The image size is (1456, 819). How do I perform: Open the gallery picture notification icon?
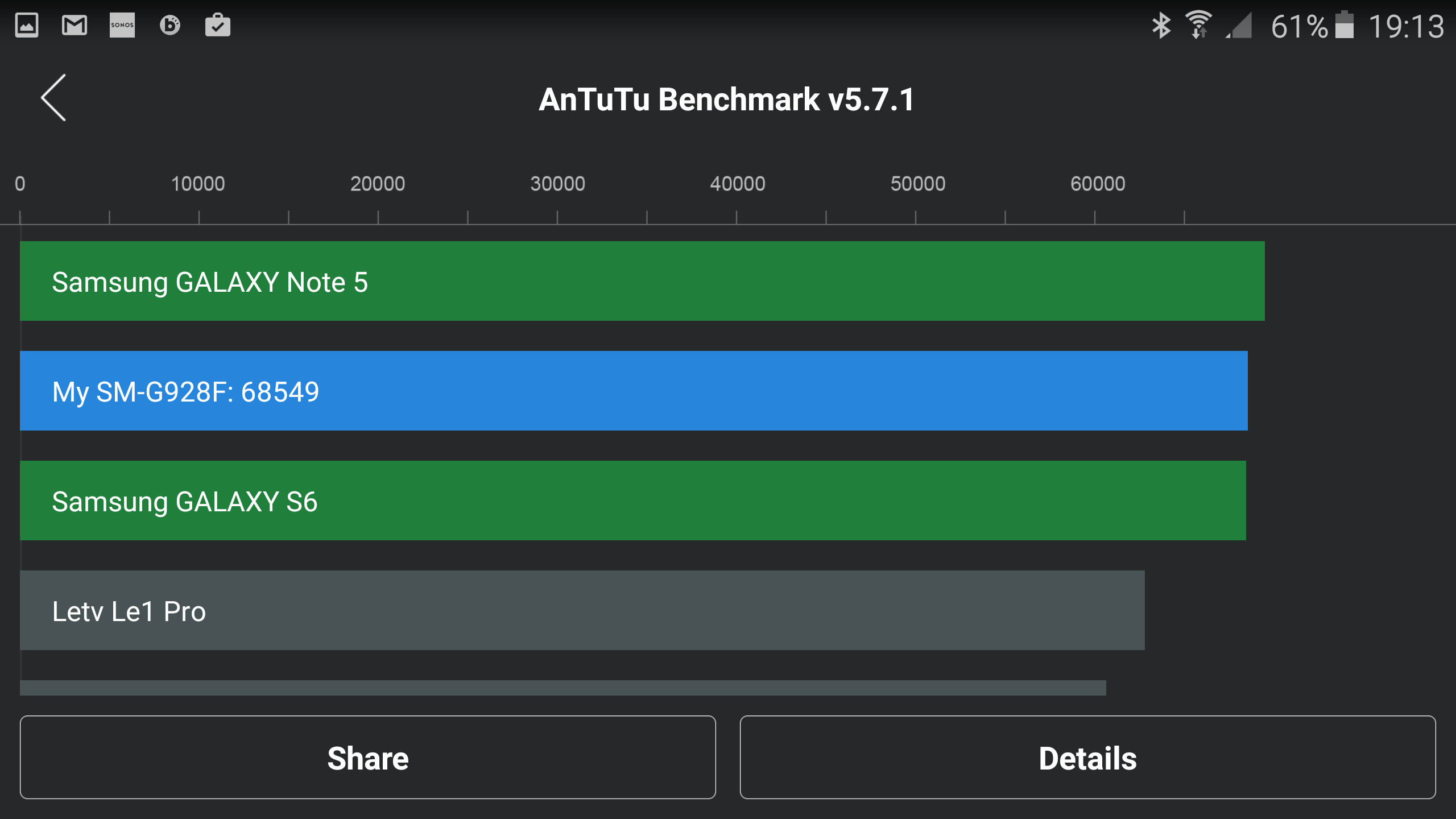click(27, 25)
